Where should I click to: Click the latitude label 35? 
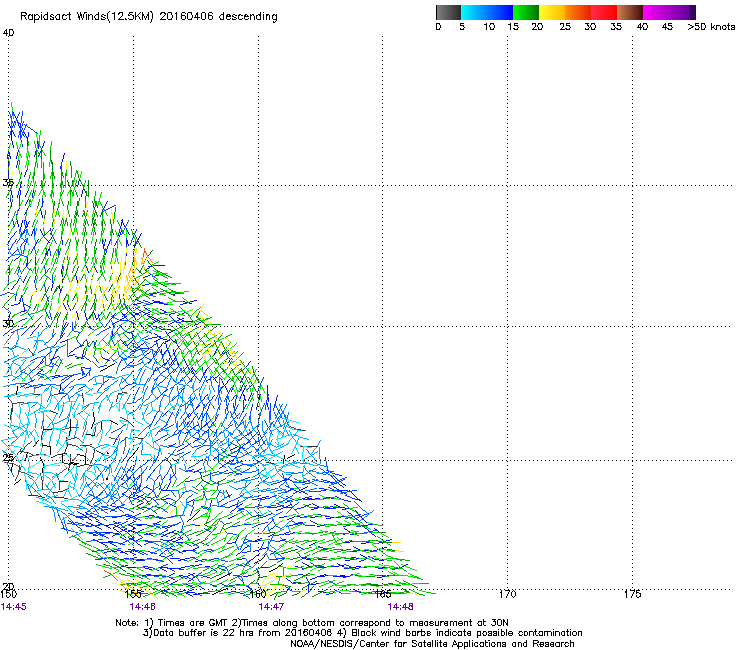(8, 182)
